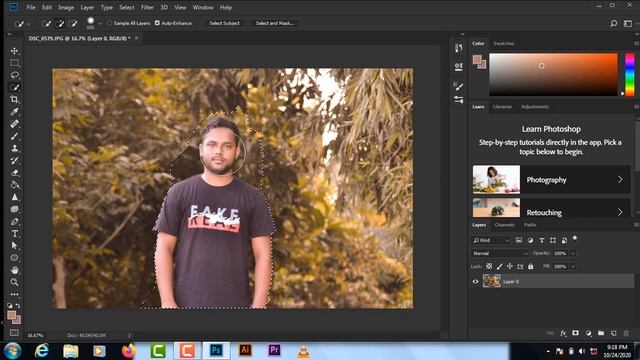The height and width of the screenshot is (360, 640).
Task: Choose Add to selection mode
Action: pyautogui.click(x=60, y=24)
